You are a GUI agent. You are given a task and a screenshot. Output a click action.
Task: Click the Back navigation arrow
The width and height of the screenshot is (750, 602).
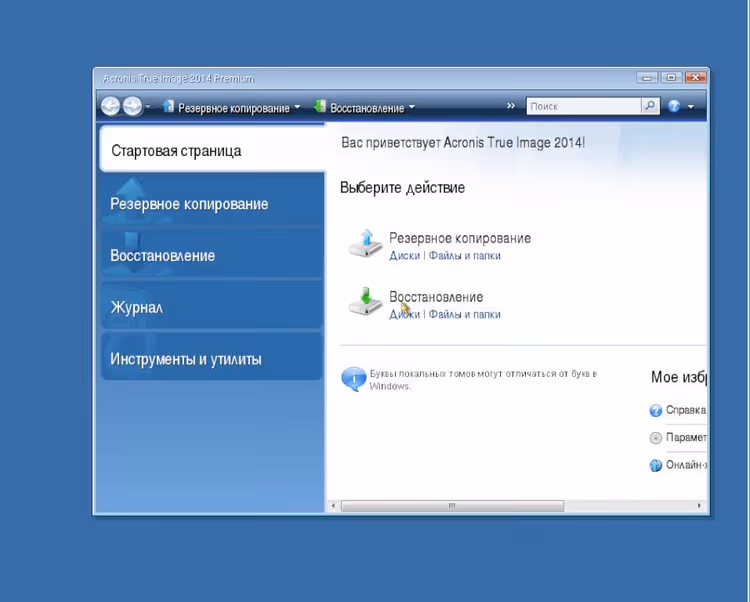110,106
